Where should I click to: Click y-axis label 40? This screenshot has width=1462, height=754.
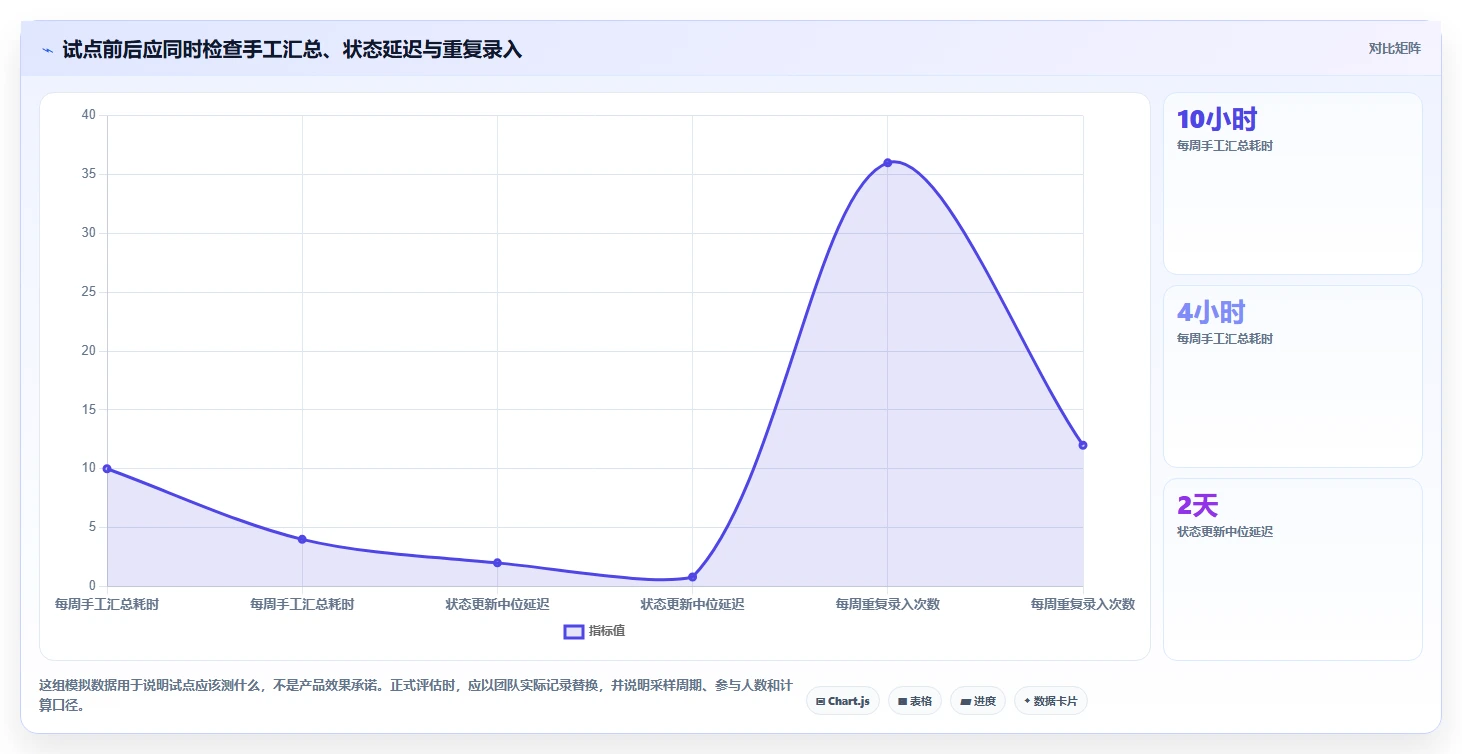(89, 115)
